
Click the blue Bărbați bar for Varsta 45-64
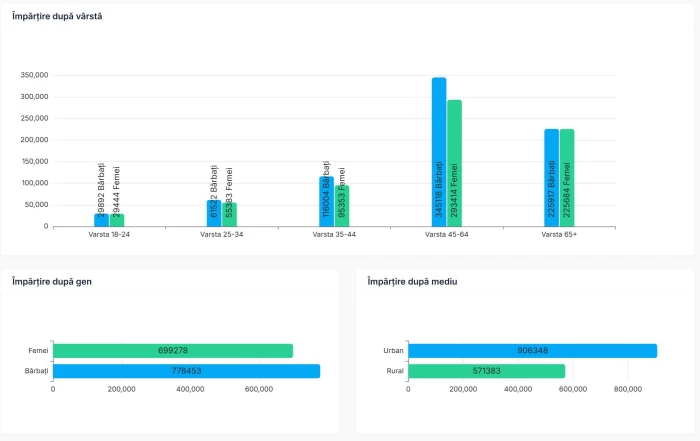point(439,152)
